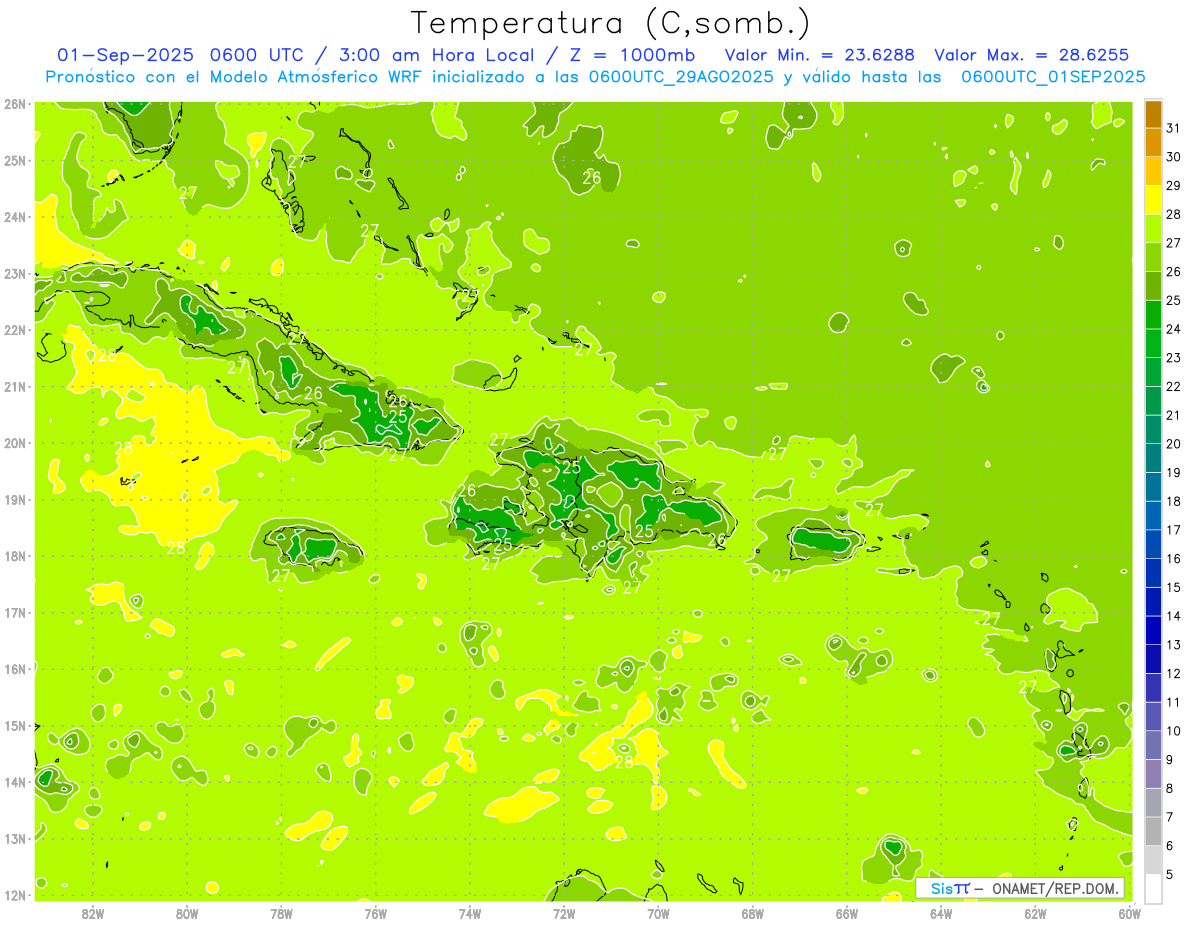Click the 'Temperatura (C,somb.)' title
This screenshot has width=1200, height=927.
(611, 23)
